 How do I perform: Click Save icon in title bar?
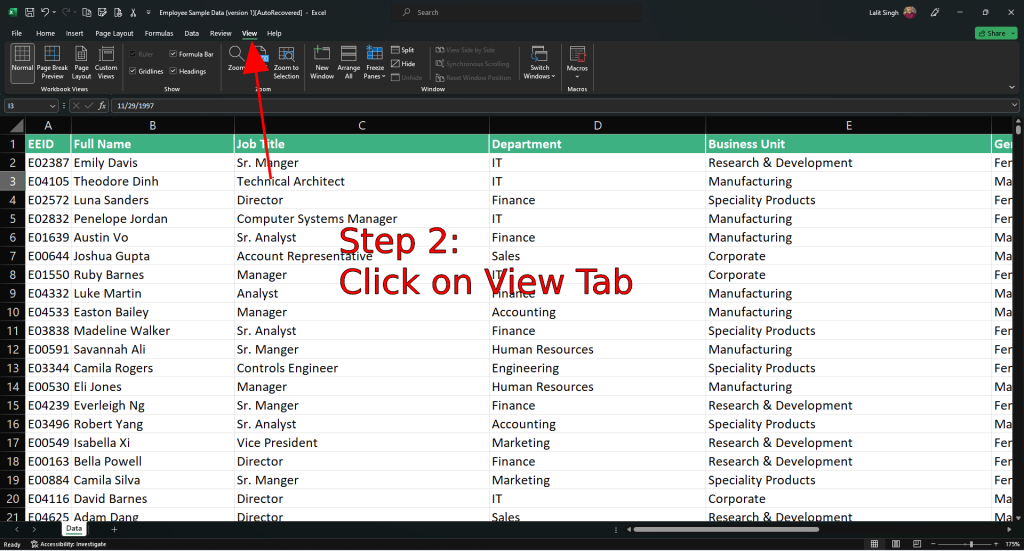pos(29,12)
